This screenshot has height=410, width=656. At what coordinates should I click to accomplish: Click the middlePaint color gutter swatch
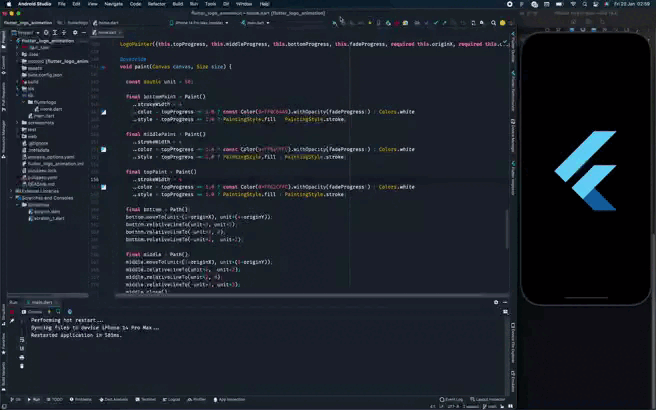(103, 149)
